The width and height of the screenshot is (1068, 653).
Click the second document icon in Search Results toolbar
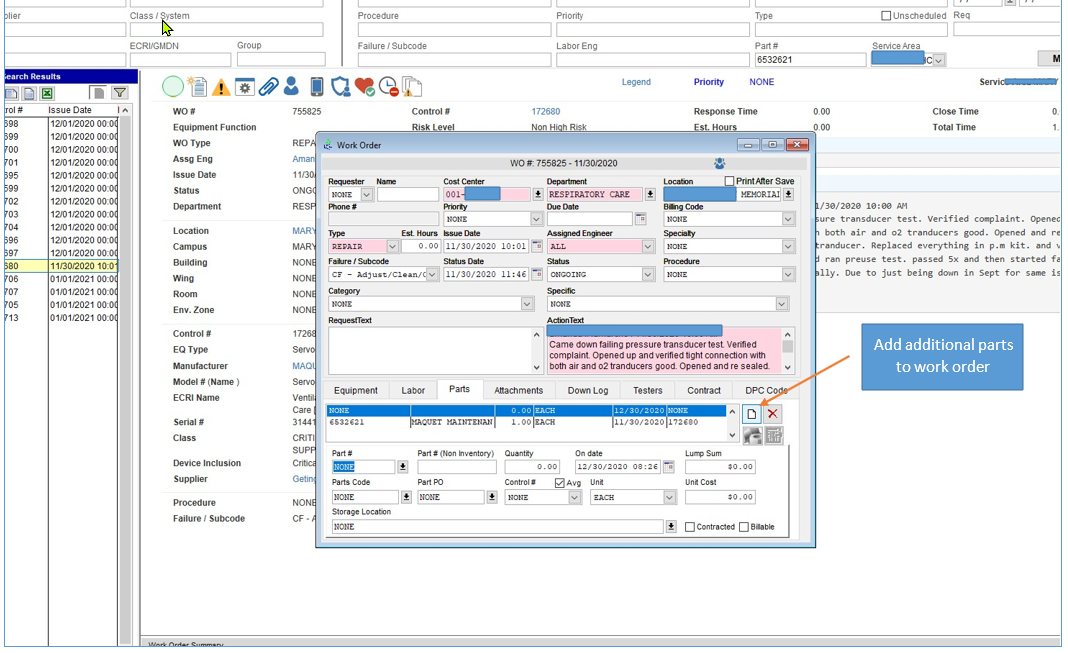(29, 93)
